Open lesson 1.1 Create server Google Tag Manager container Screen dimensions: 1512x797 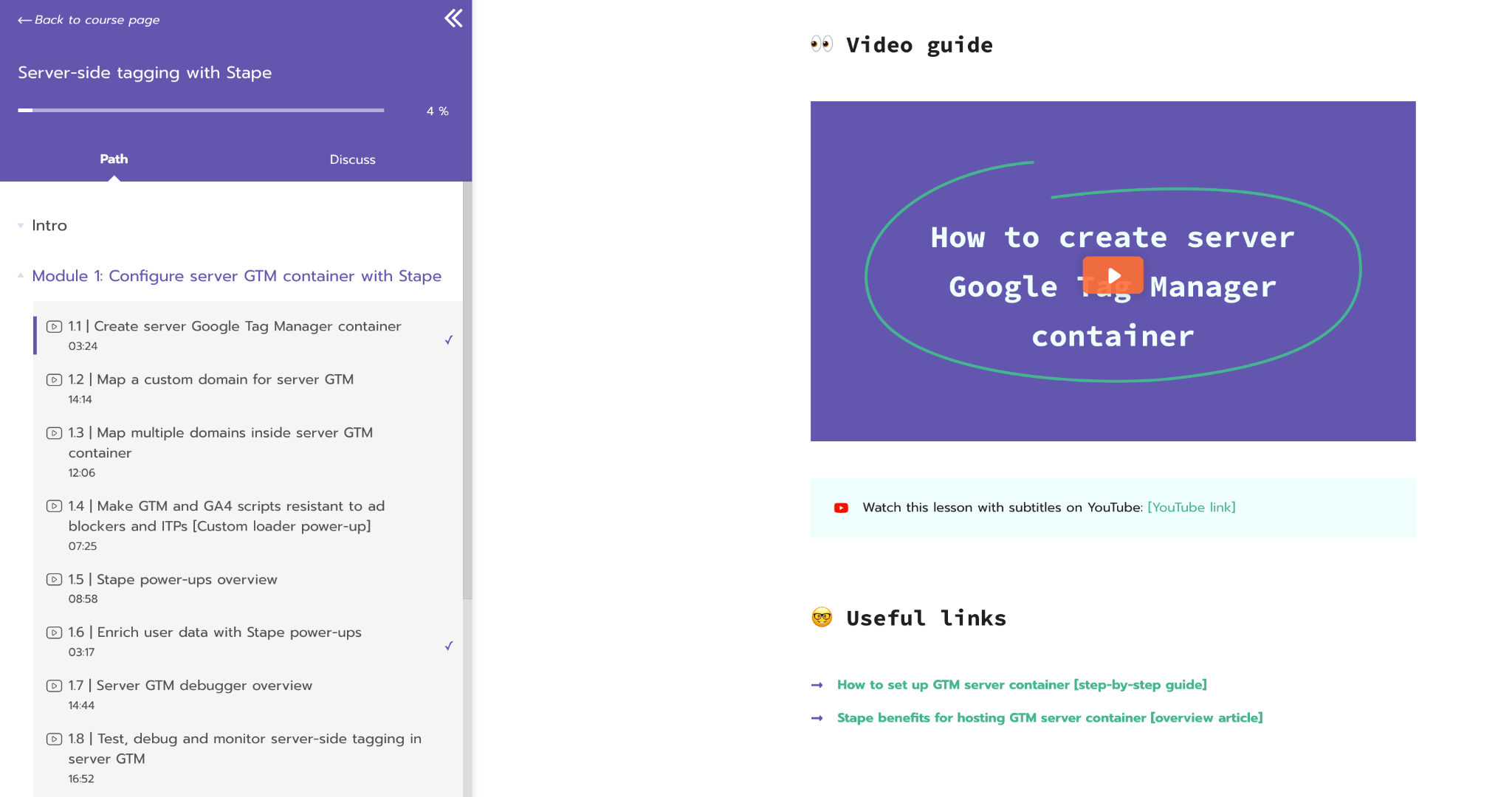(x=235, y=326)
